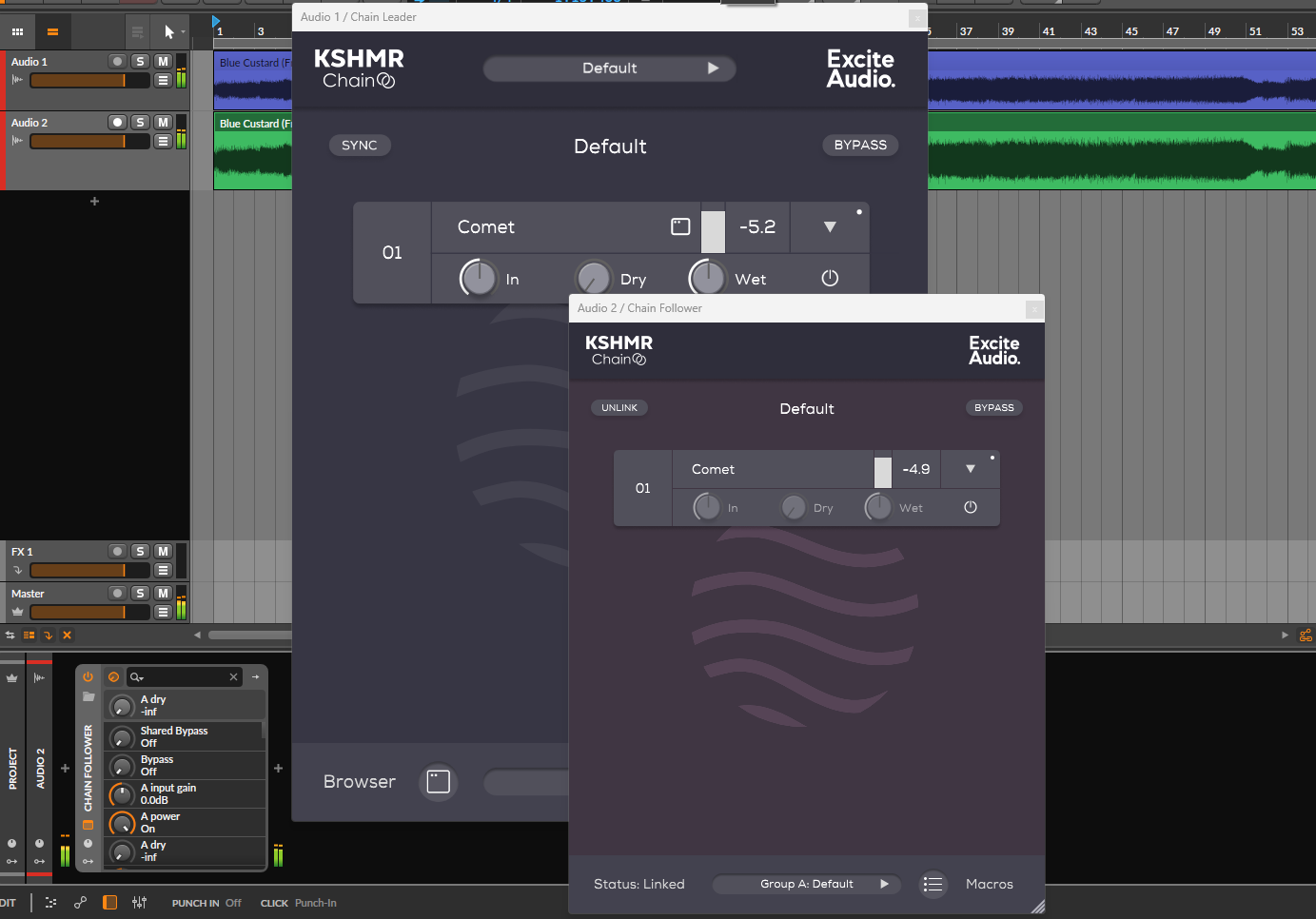1316x919 pixels.
Task: Open the parameter search filter dropdown
Action: click(x=137, y=677)
